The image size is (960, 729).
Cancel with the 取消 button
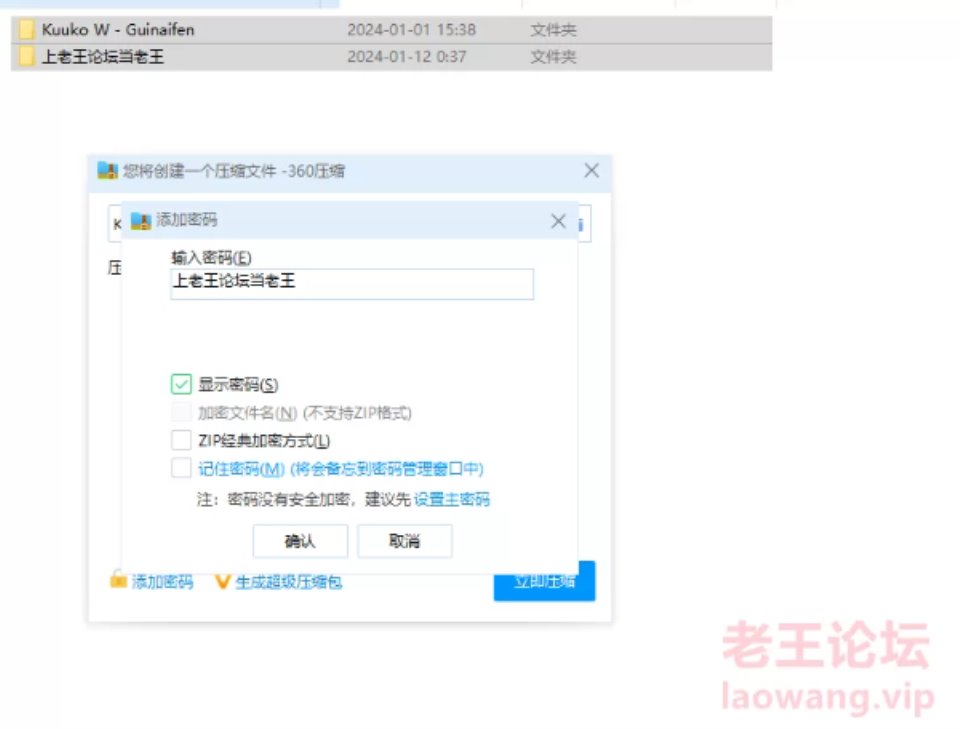pyautogui.click(x=405, y=541)
